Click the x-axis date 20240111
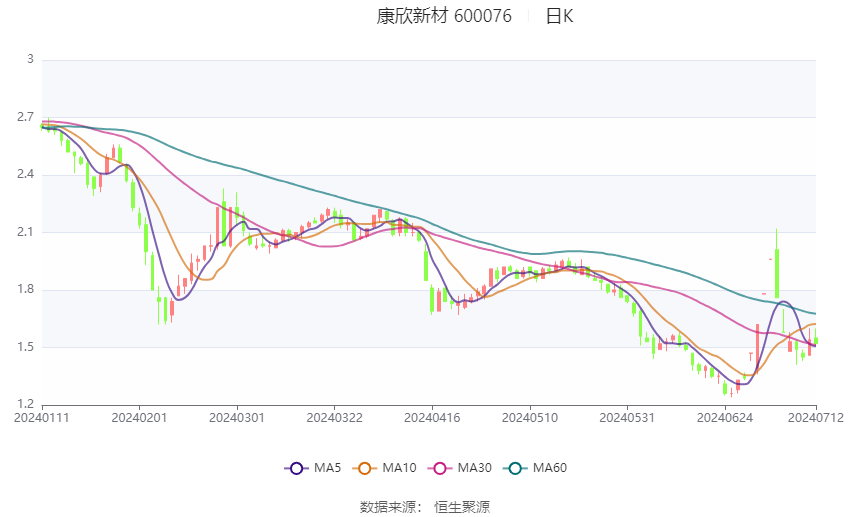Image resolution: width=850 pixels, height=517 pixels. click(x=42, y=418)
